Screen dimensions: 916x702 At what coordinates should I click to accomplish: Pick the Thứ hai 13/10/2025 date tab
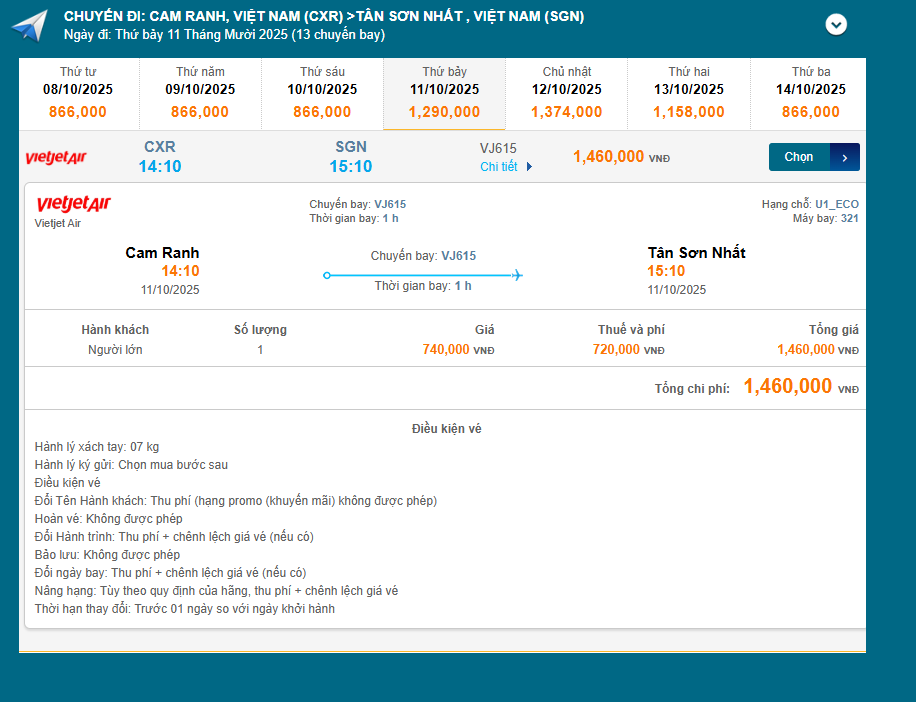[688, 93]
